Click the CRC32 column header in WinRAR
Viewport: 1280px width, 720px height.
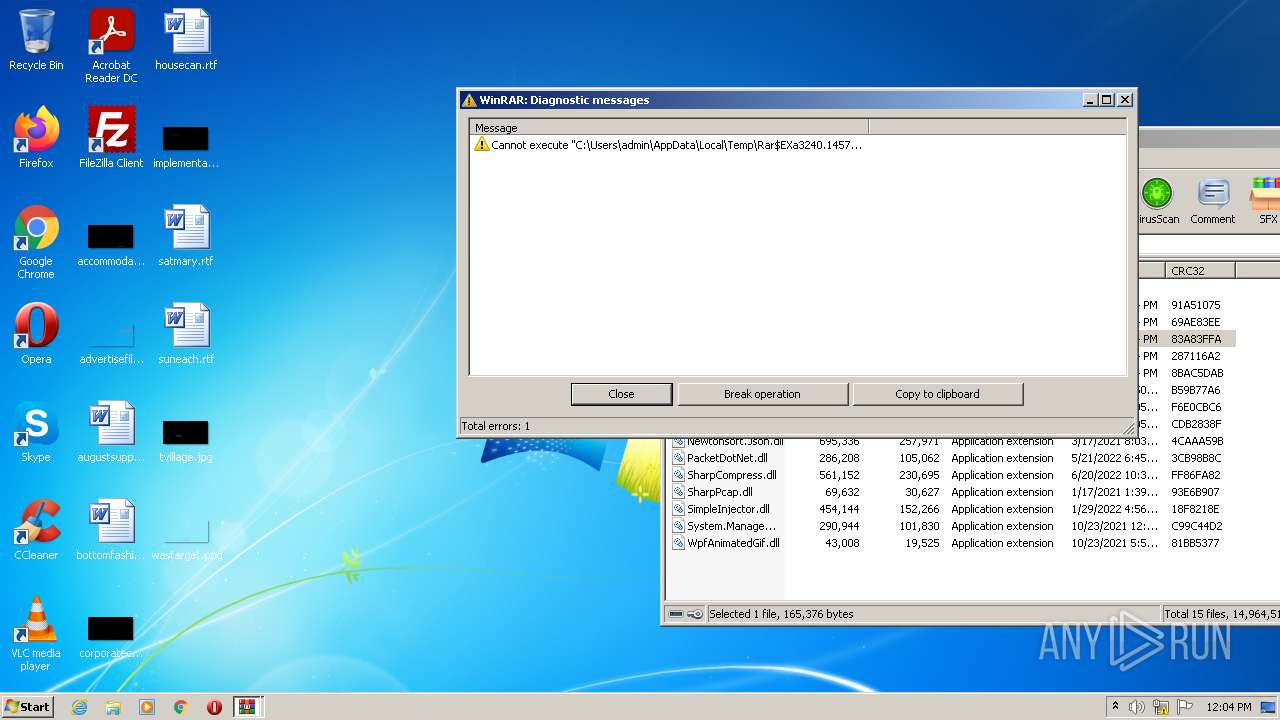click(1200, 271)
